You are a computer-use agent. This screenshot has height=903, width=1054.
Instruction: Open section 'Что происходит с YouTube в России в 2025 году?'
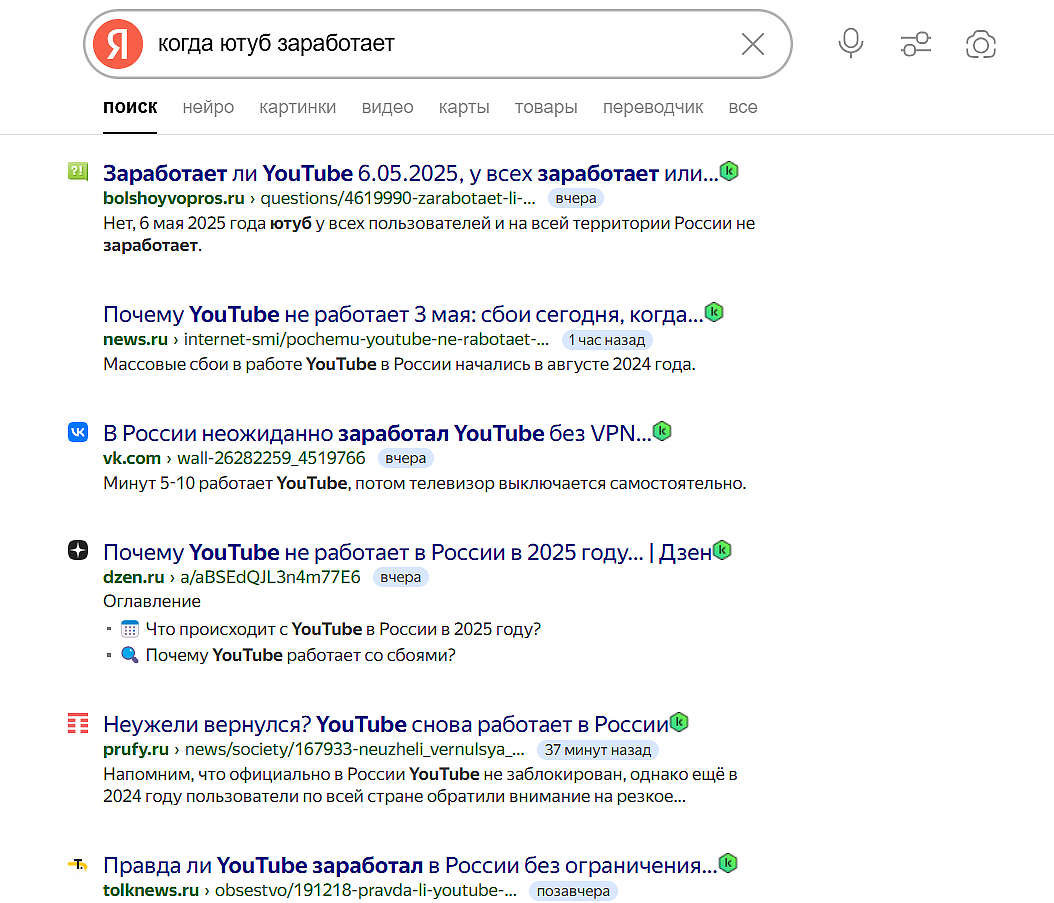point(343,629)
